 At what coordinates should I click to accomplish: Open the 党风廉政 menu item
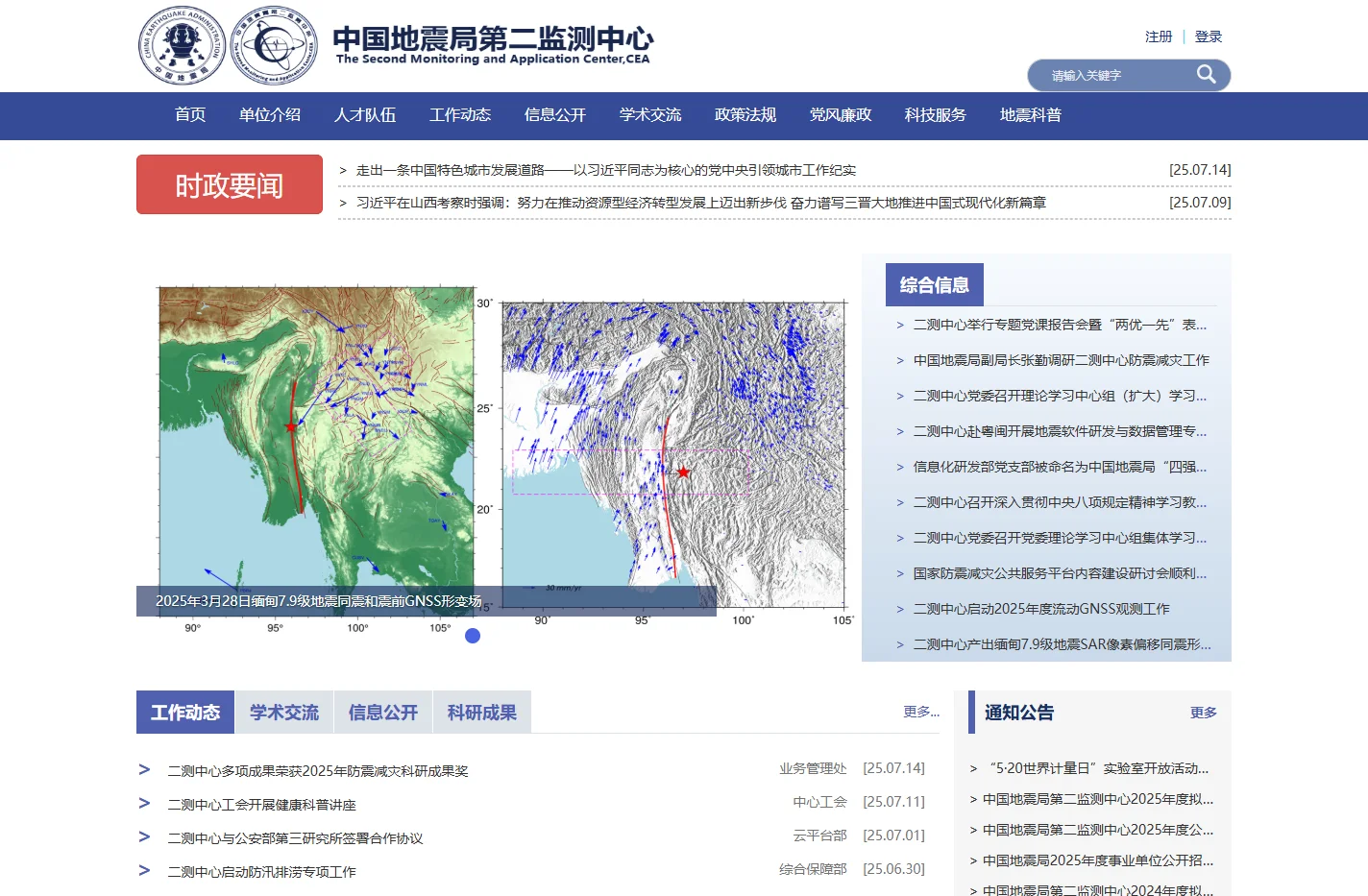[841, 115]
